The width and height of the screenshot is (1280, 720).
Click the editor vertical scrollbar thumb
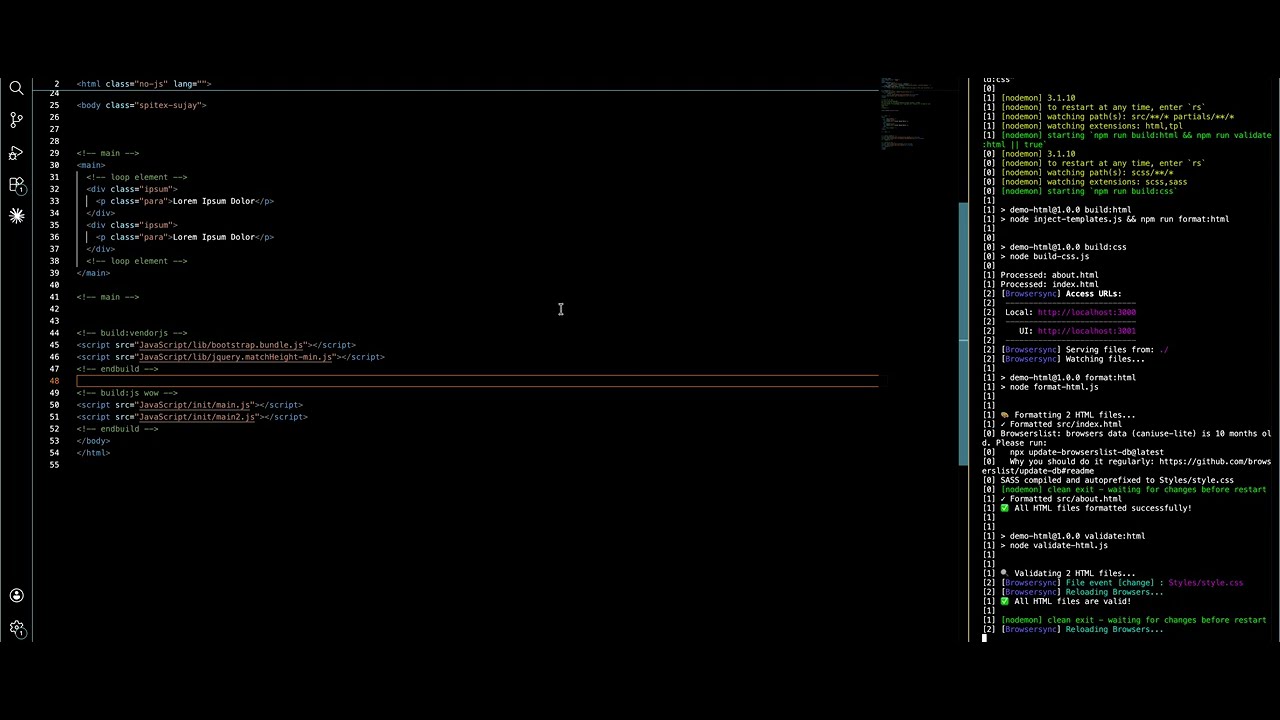point(963,333)
